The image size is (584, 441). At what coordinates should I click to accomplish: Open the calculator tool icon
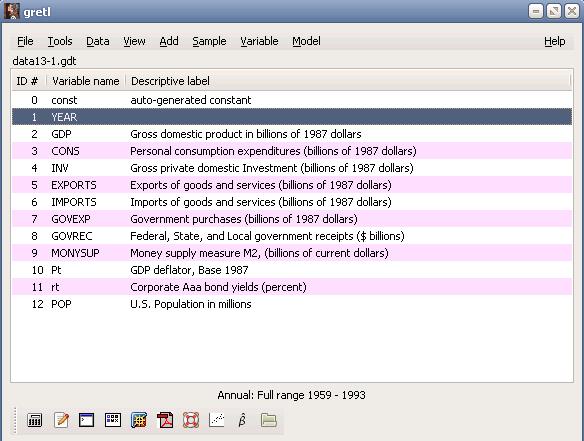tap(35, 420)
